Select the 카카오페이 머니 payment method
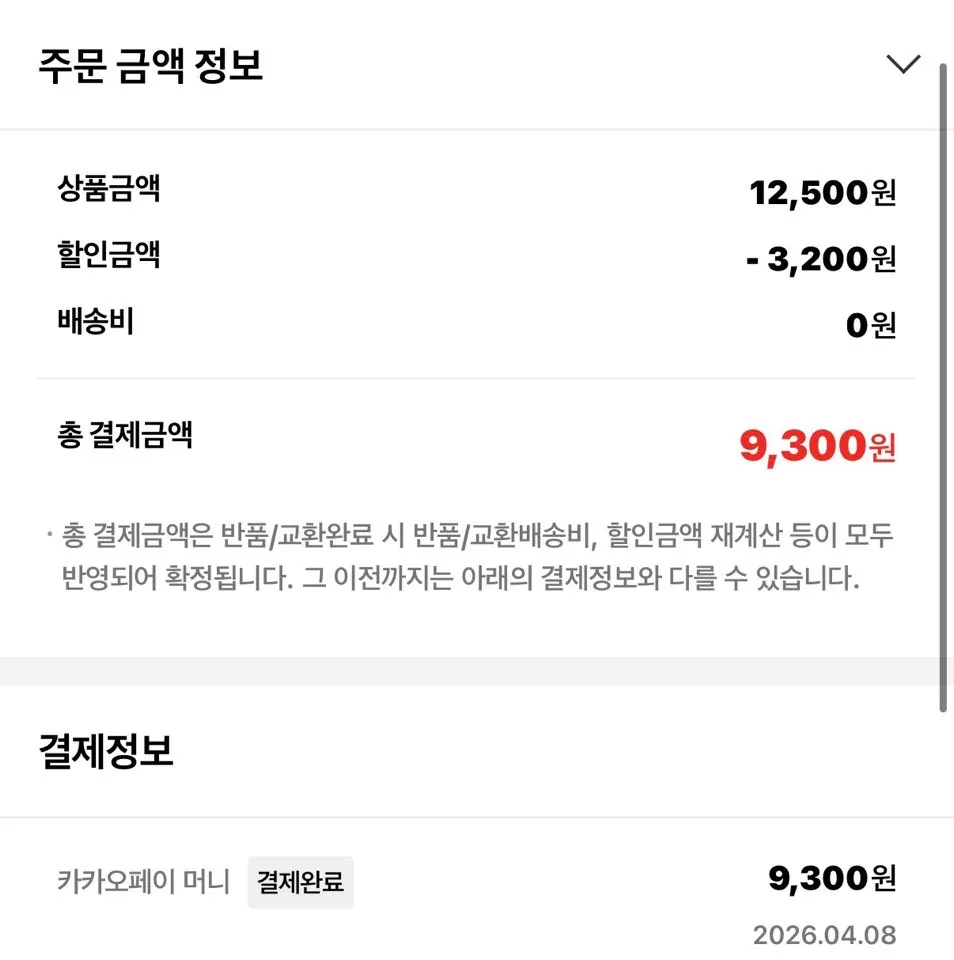 pyautogui.click(x=144, y=881)
